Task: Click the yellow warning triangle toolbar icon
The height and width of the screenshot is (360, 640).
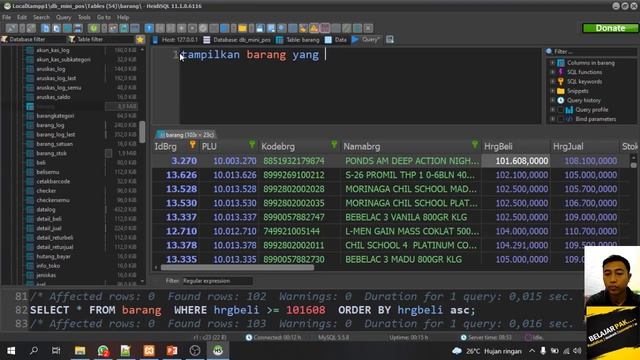Action: [314, 28]
